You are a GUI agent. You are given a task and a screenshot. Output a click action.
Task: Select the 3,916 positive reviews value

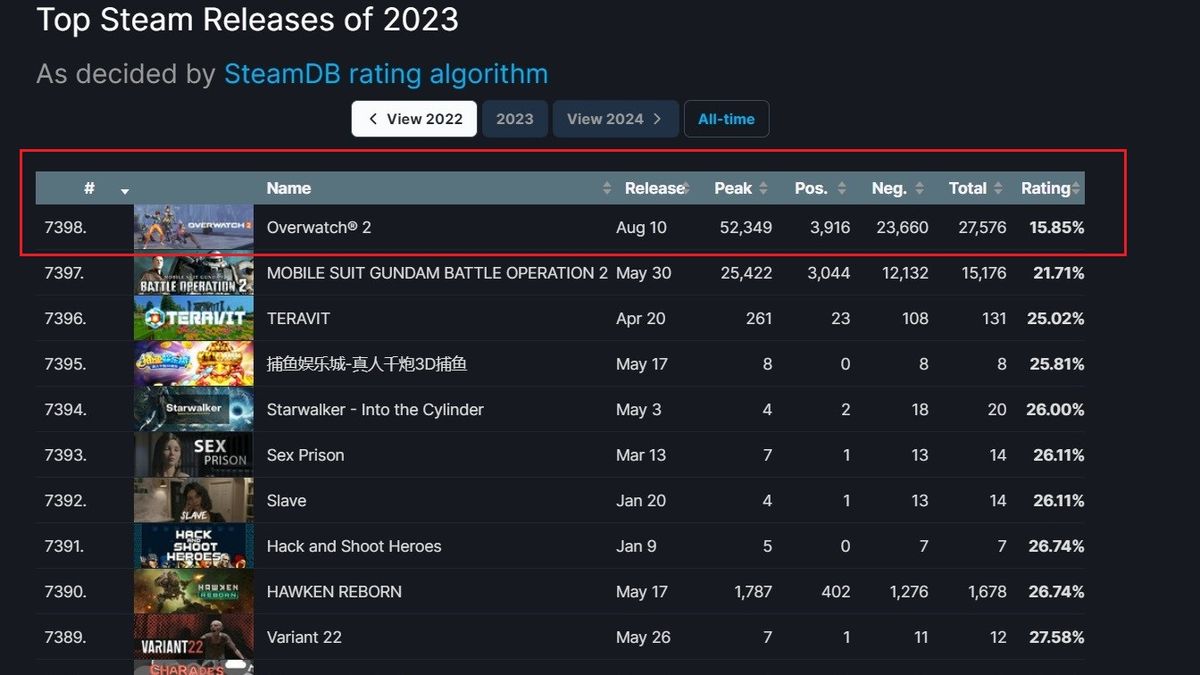(x=830, y=227)
